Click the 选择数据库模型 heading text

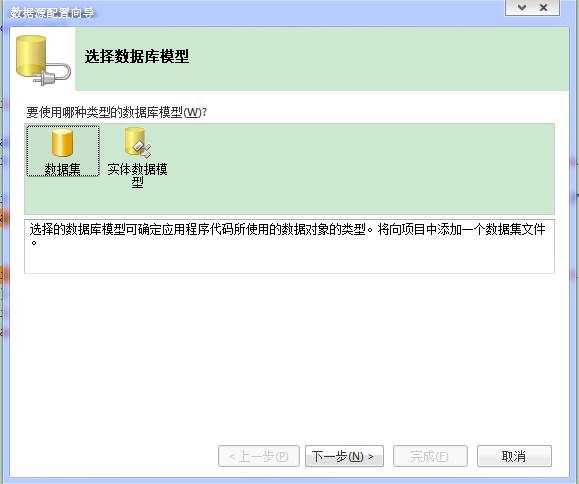[137, 57]
